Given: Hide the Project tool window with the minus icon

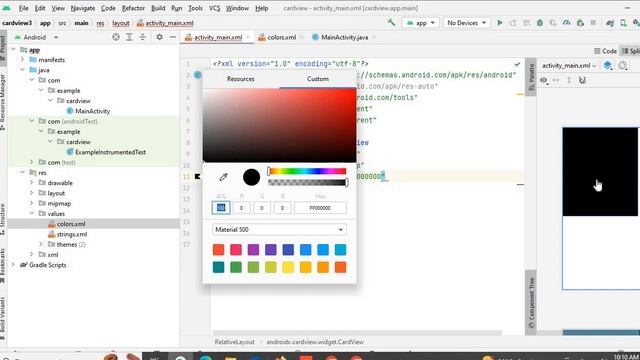Looking at the screenshot, I should pos(173,37).
